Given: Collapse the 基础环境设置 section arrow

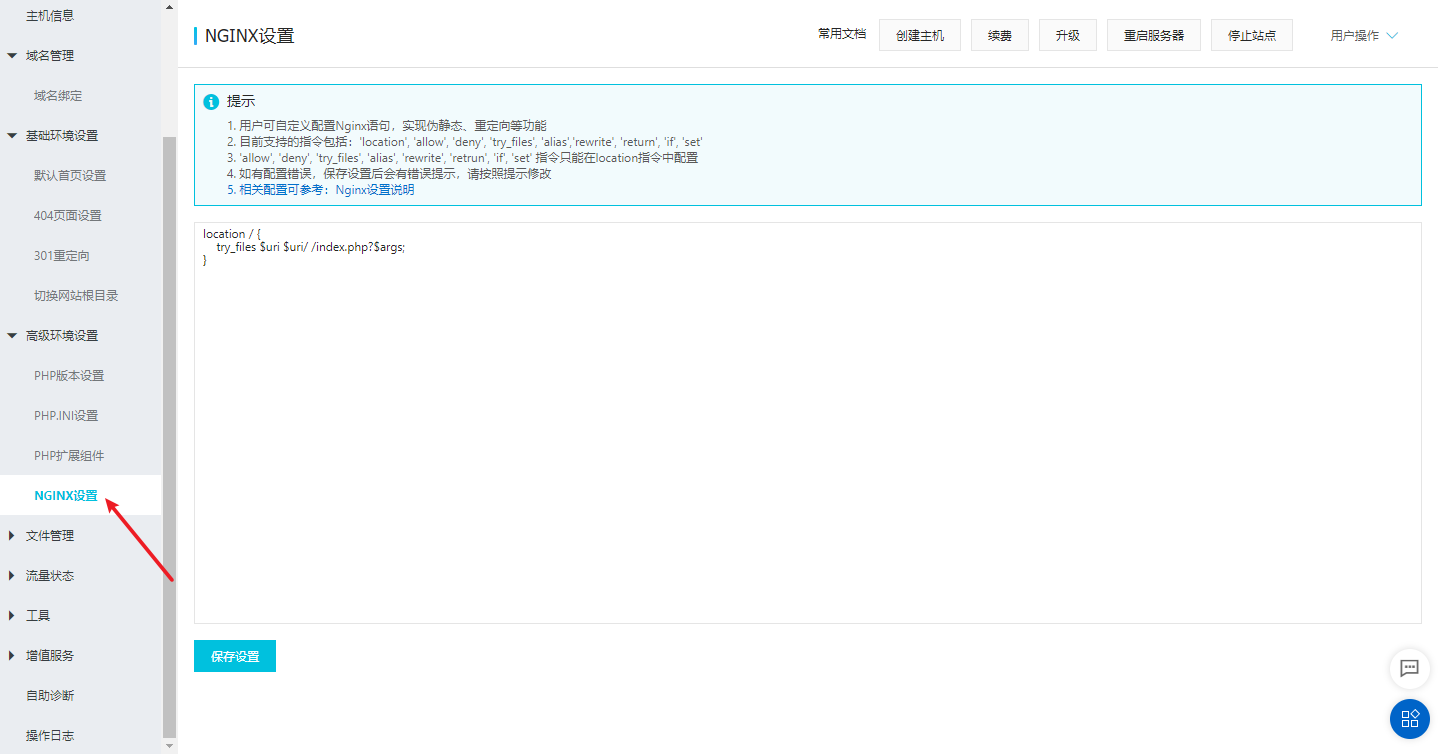Looking at the screenshot, I should tap(12, 136).
